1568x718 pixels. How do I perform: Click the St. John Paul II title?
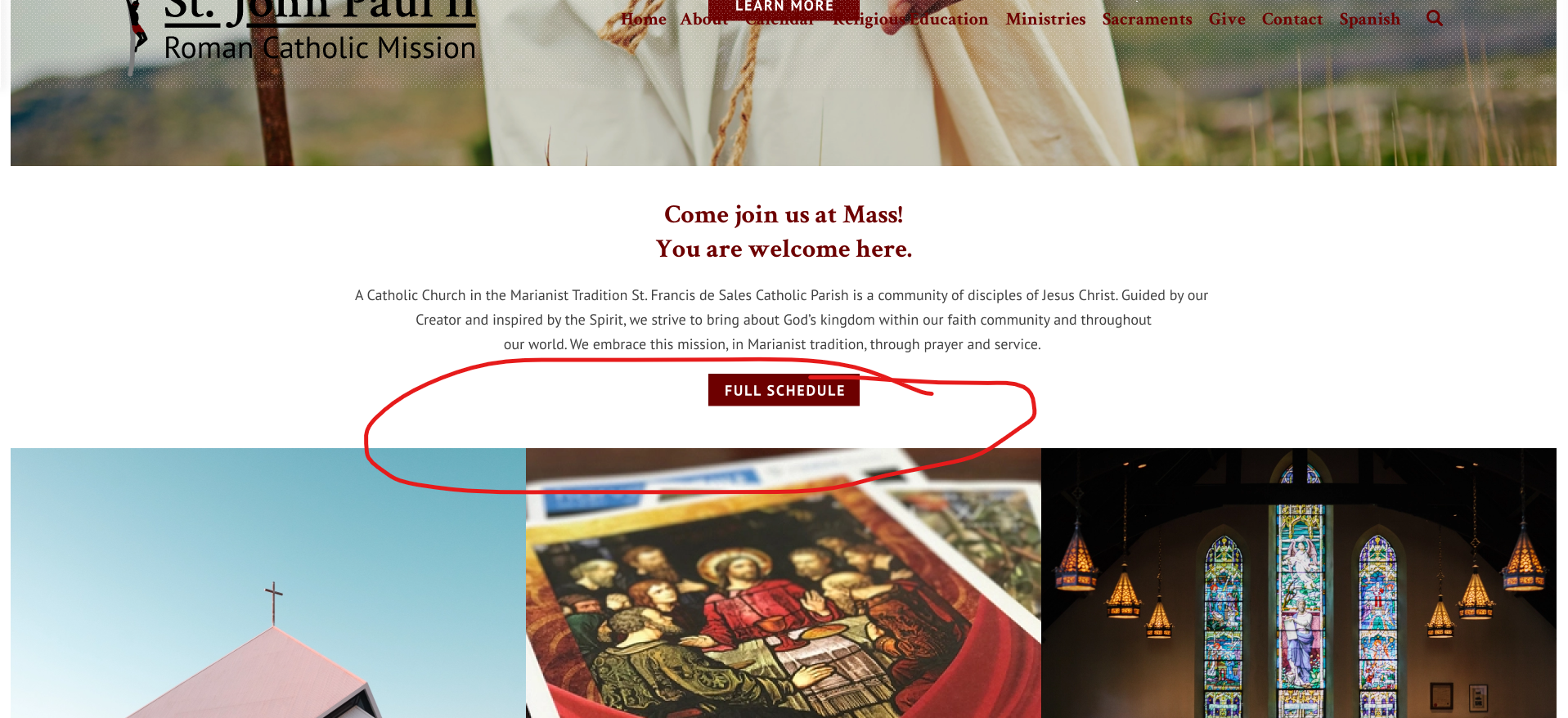click(x=320, y=11)
